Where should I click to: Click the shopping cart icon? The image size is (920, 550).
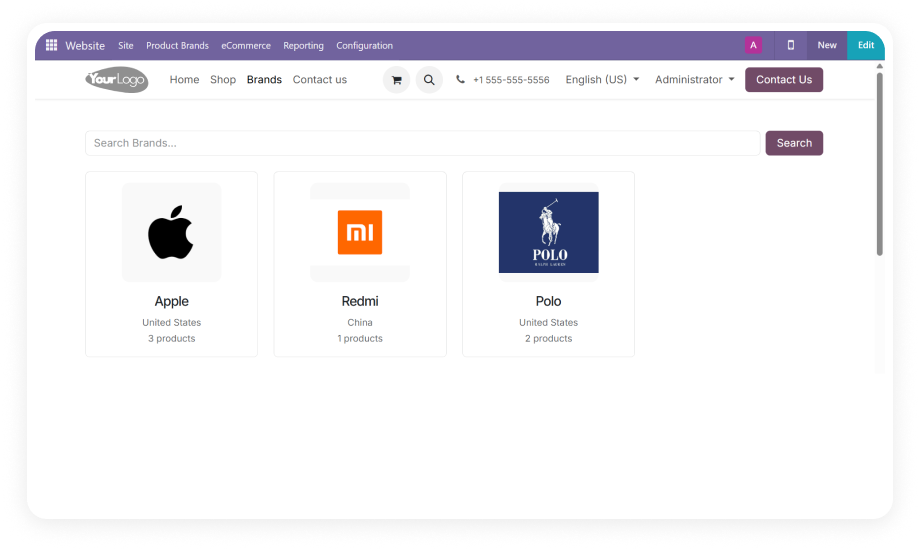tap(397, 80)
